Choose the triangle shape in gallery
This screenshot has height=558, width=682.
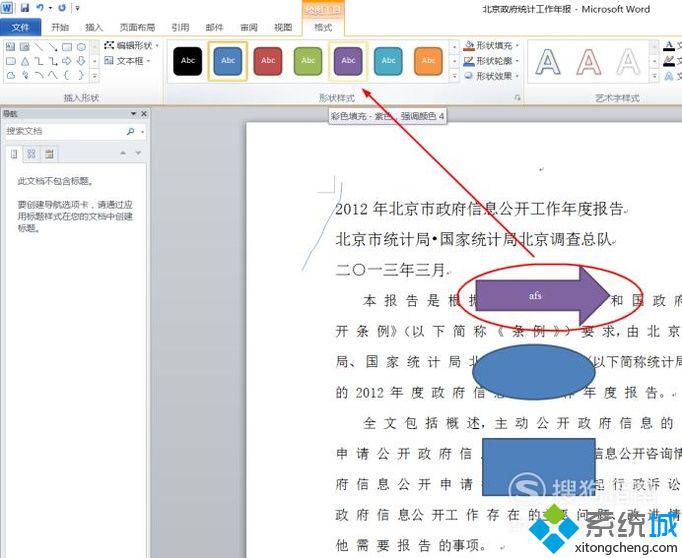point(25,61)
